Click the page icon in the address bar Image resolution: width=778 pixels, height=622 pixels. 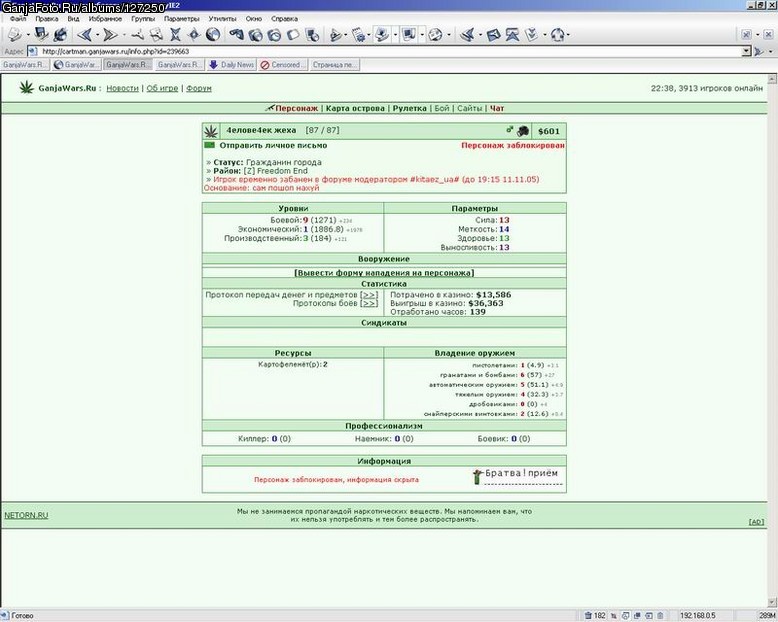point(32,51)
